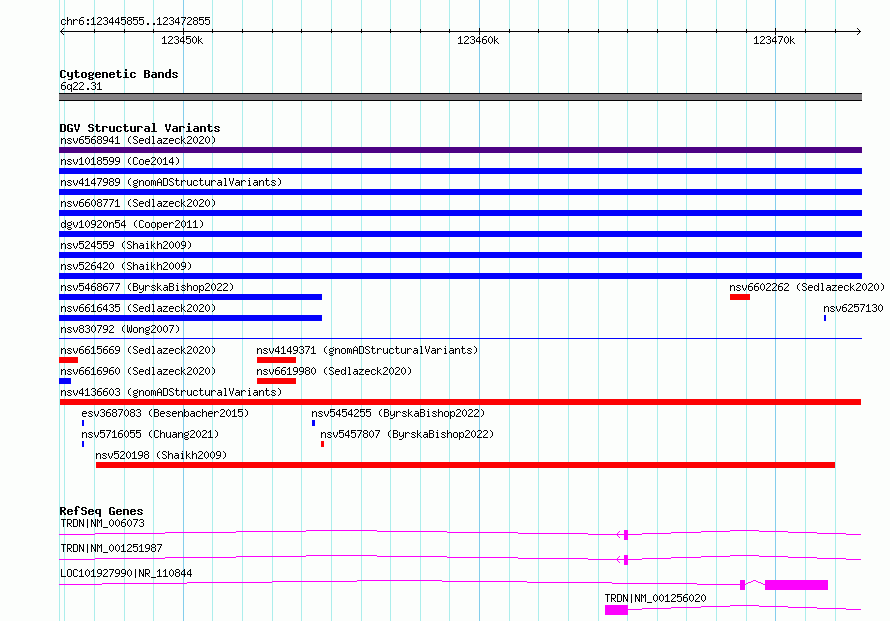Screen dimensions: 890x621
Task: Click the blue bar under nsv6616960
Action: [x=65, y=381]
